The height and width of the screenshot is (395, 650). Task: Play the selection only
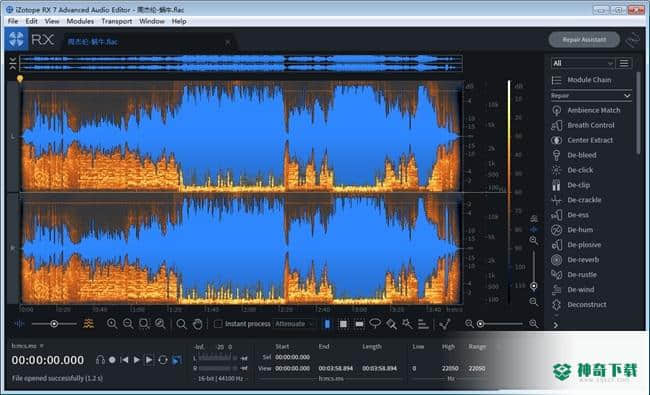(x=149, y=360)
